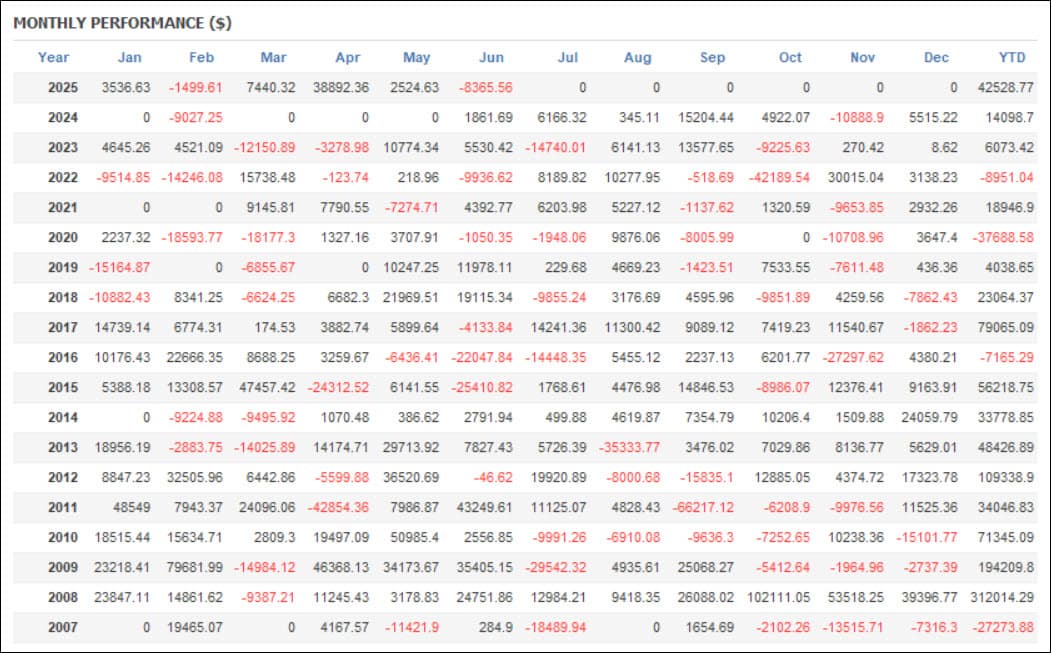This screenshot has width=1051, height=653.
Task: Click 2010 May value 50985.4
Action: pos(414,538)
